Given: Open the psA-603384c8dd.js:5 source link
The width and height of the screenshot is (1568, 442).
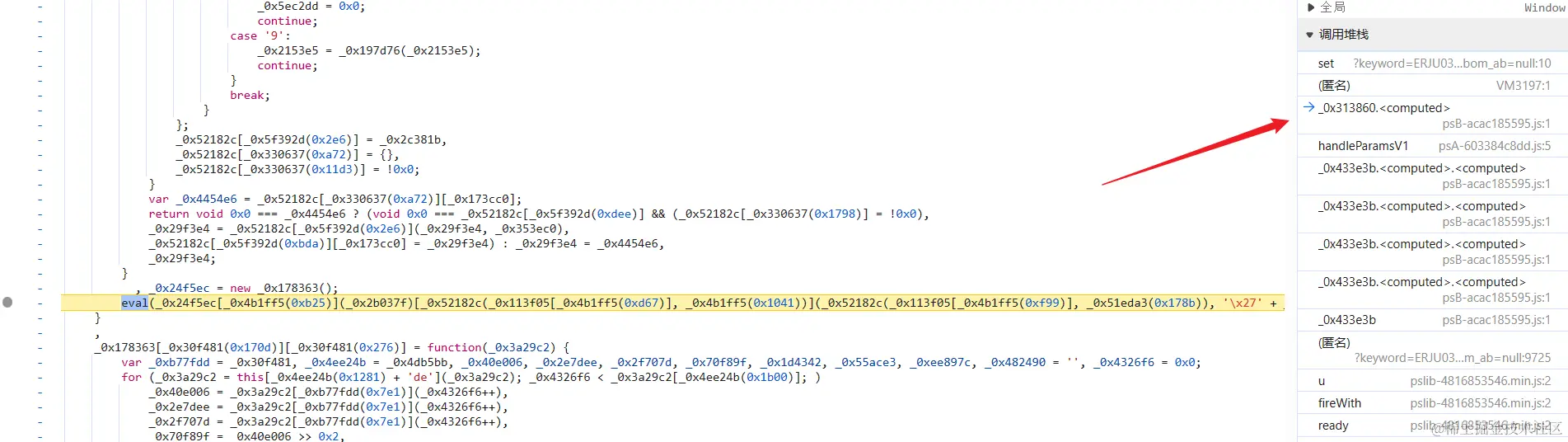Looking at the screenshot, I should point(1495,146).
